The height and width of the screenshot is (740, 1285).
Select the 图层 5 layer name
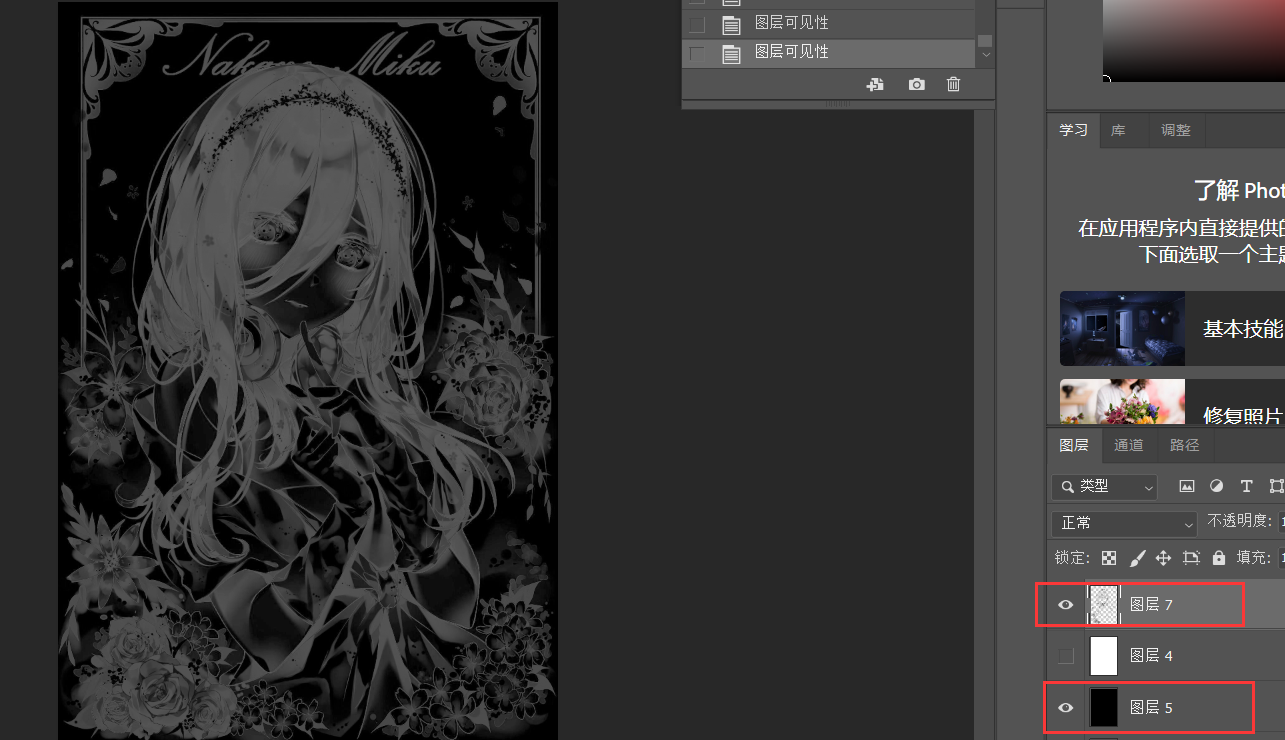click(1151, 708)
